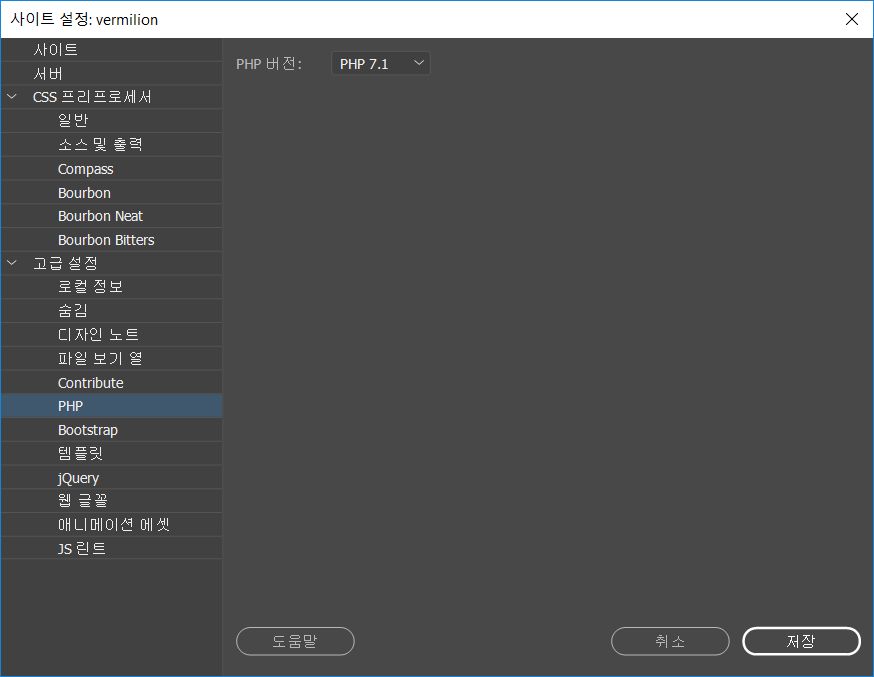Click the 취소 button to cancel
The width and height of the screenshot is (874, 677).
[670, 641]
